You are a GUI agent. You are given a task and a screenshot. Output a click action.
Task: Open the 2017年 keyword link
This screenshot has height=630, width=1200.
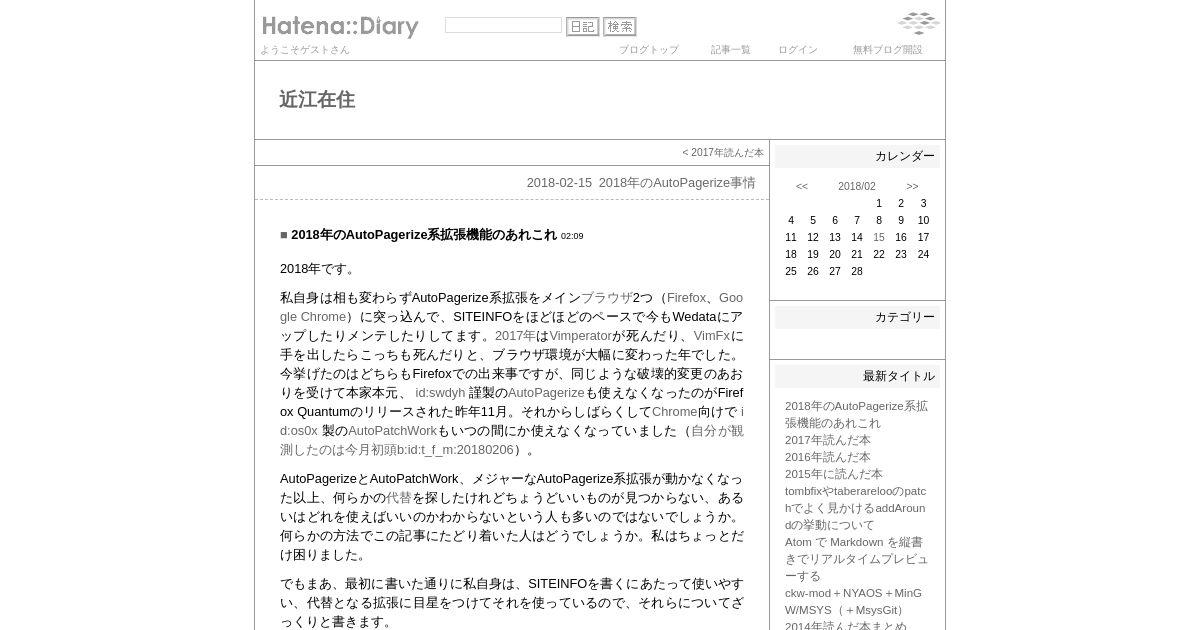tap(515, 336)
